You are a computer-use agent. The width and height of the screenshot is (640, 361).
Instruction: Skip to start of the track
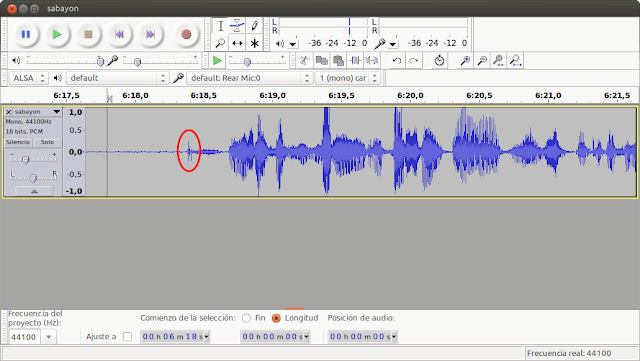pyautogui.click(x=119, y=35)
